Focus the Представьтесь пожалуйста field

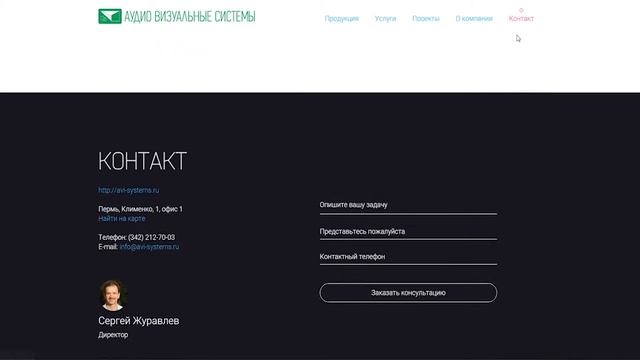click(x=408, y=232)
